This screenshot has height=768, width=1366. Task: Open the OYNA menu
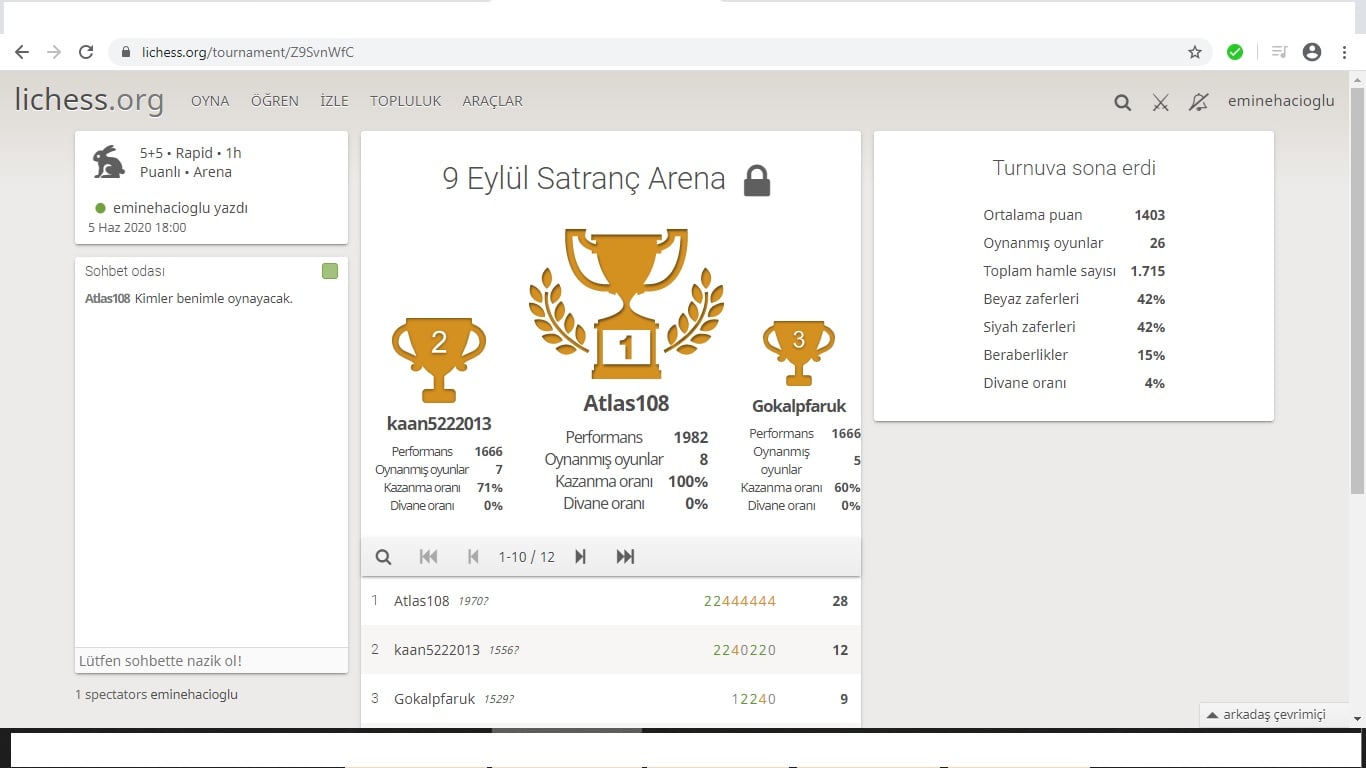coord(210,101)
